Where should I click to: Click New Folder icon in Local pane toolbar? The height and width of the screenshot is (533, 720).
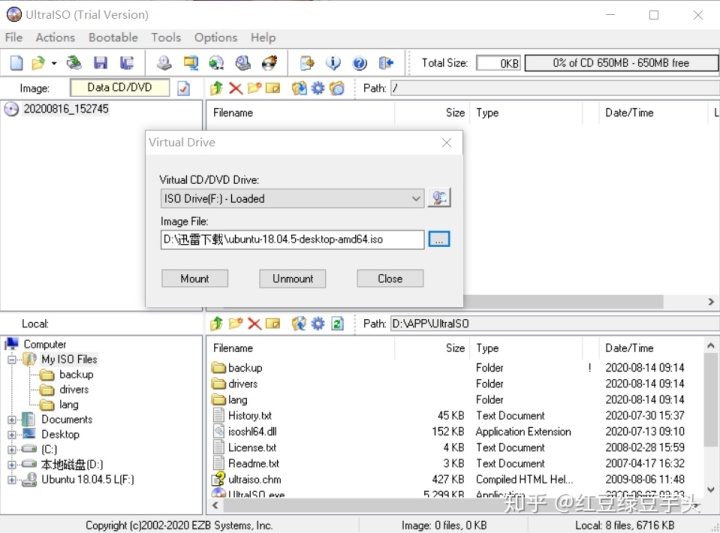tap(236, 324)
